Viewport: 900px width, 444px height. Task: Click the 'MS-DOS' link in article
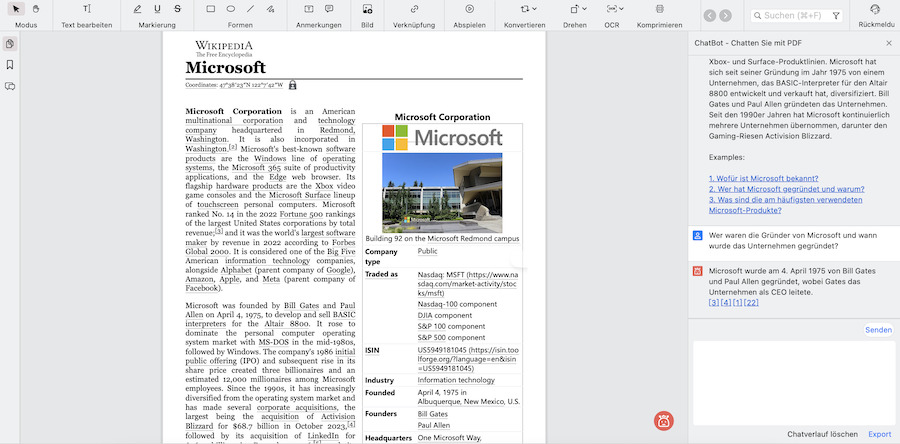coord(272,342)
